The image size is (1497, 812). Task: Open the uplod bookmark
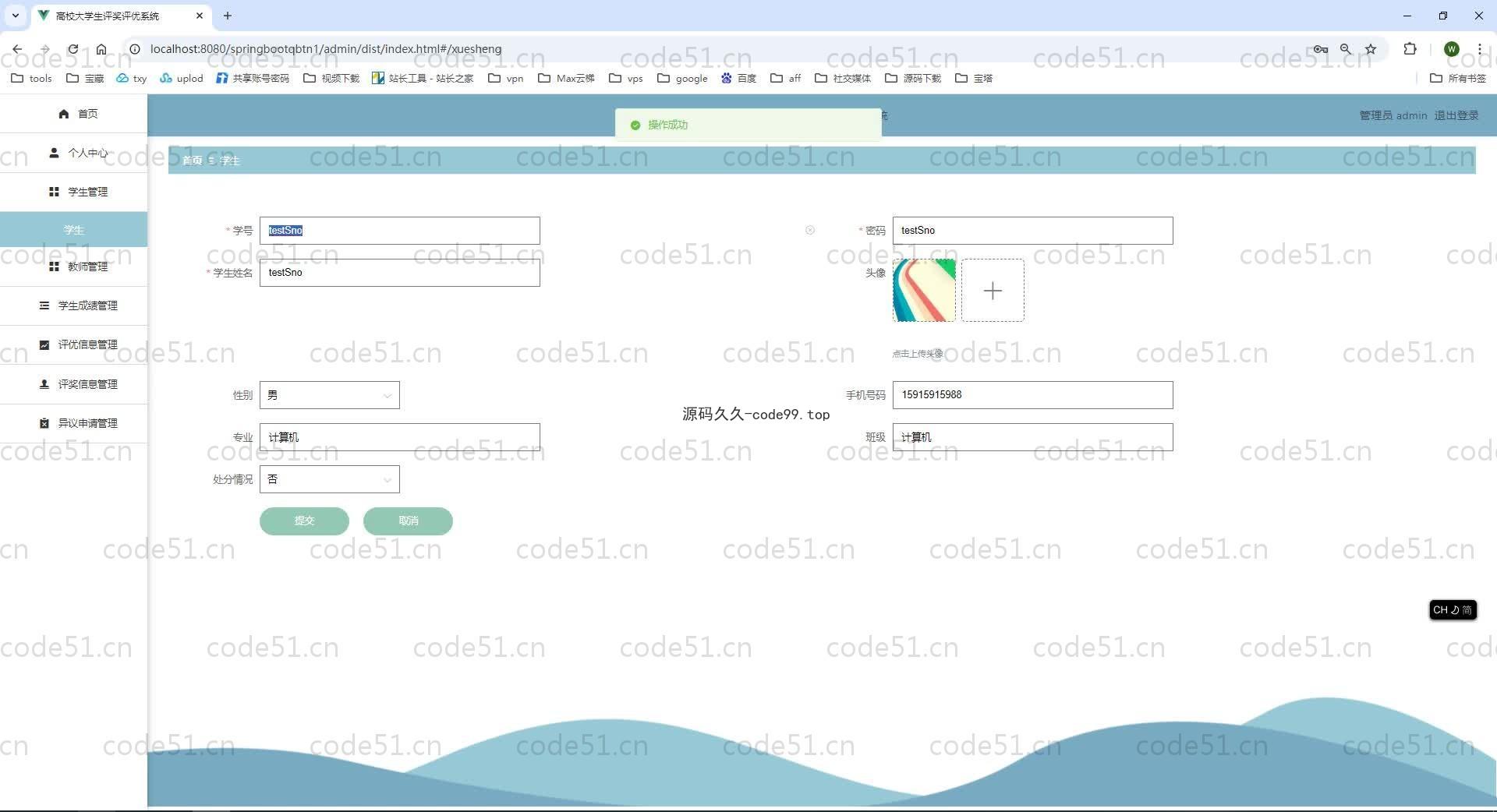pyautogui.click(x=182, y=78)
